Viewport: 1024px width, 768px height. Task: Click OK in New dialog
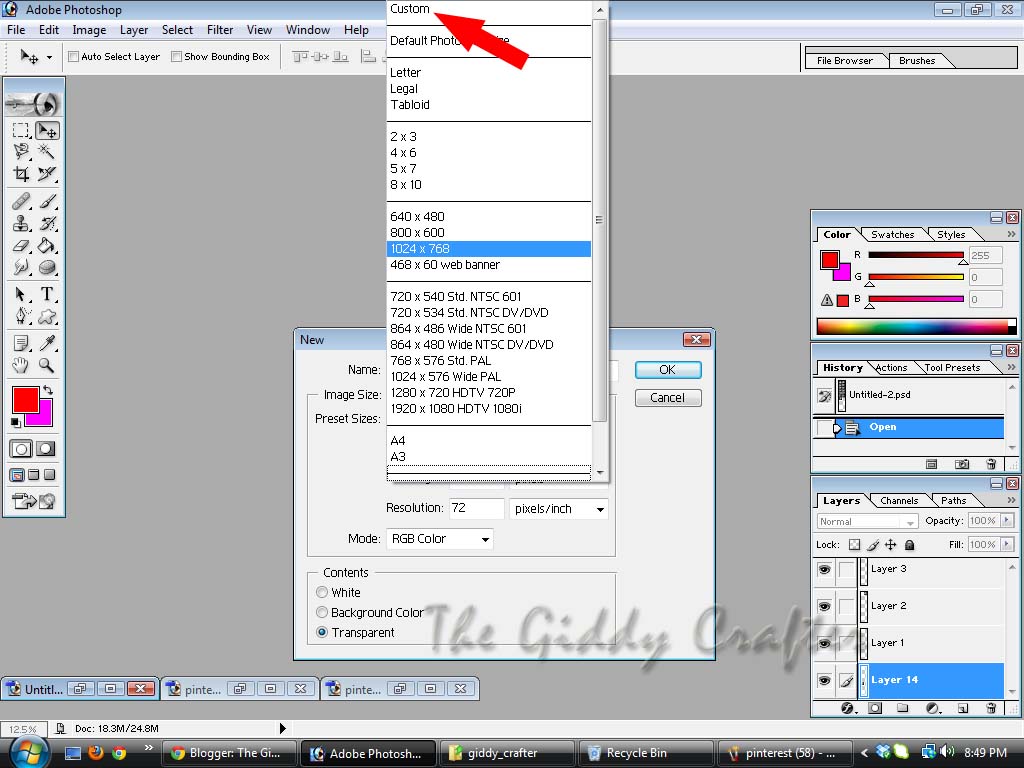668,370
